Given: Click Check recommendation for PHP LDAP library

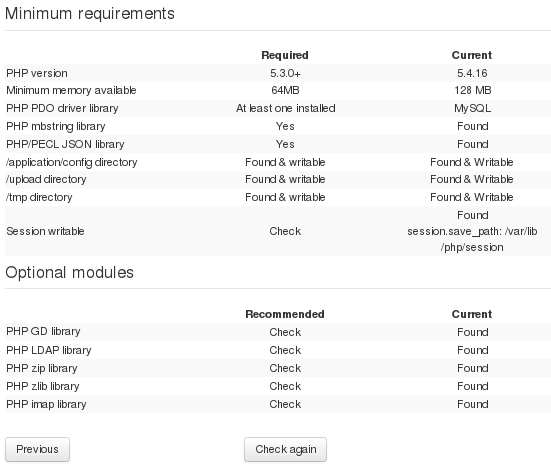Looking at the screenshot, I should coord(285,350).
